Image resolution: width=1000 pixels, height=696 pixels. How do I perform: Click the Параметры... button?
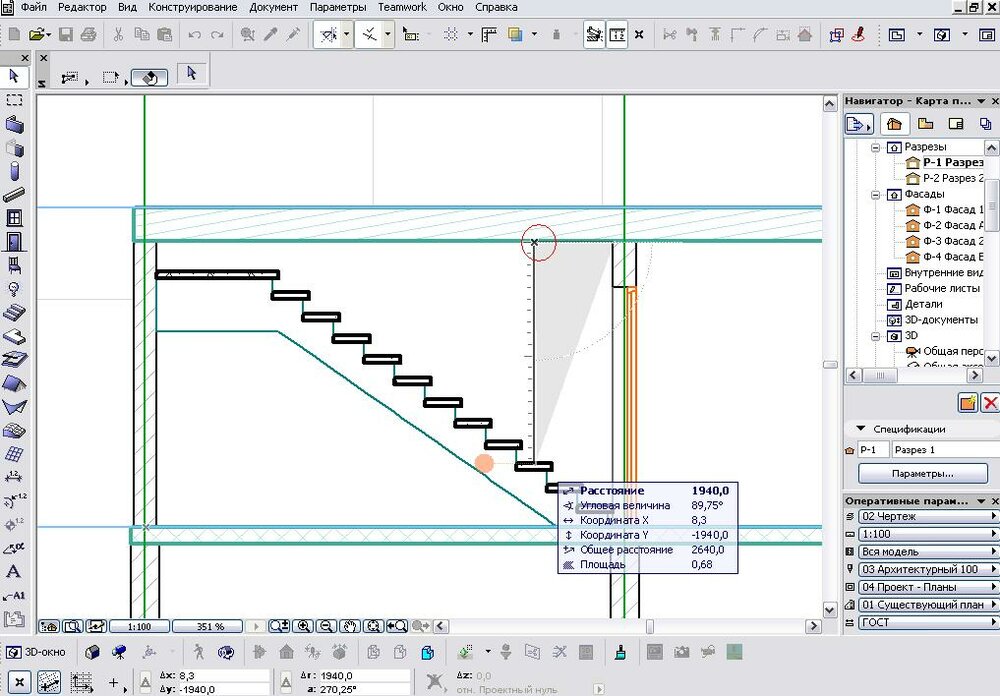coord(921,473)
